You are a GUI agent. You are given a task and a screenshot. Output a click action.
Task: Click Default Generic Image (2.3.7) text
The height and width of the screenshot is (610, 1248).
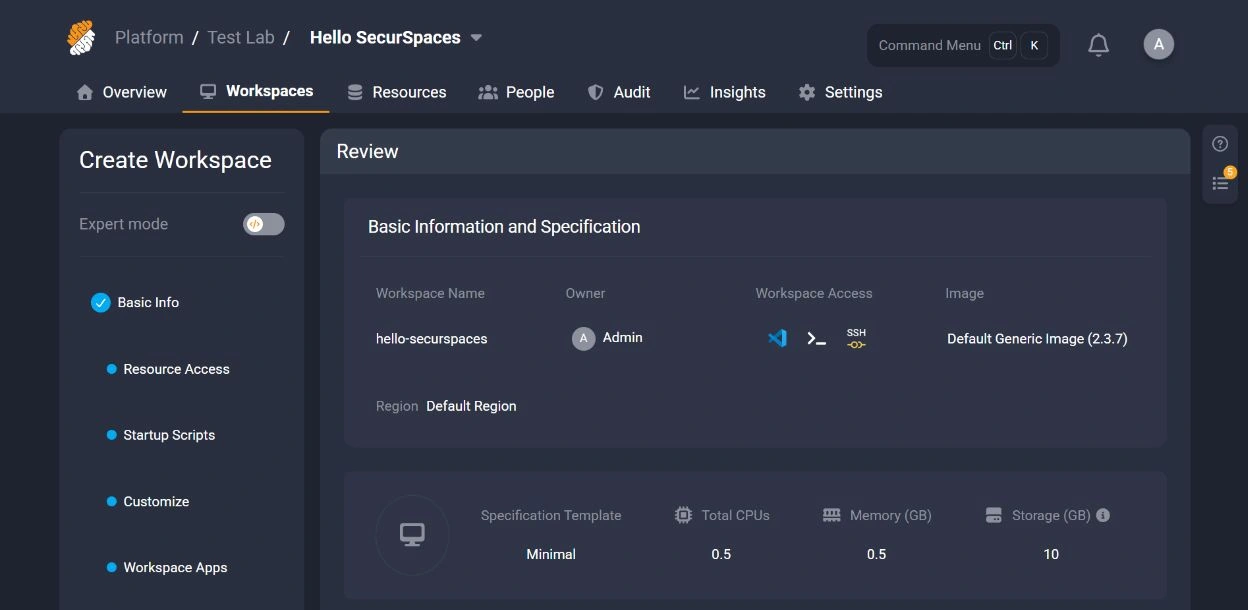(1037, 339)
